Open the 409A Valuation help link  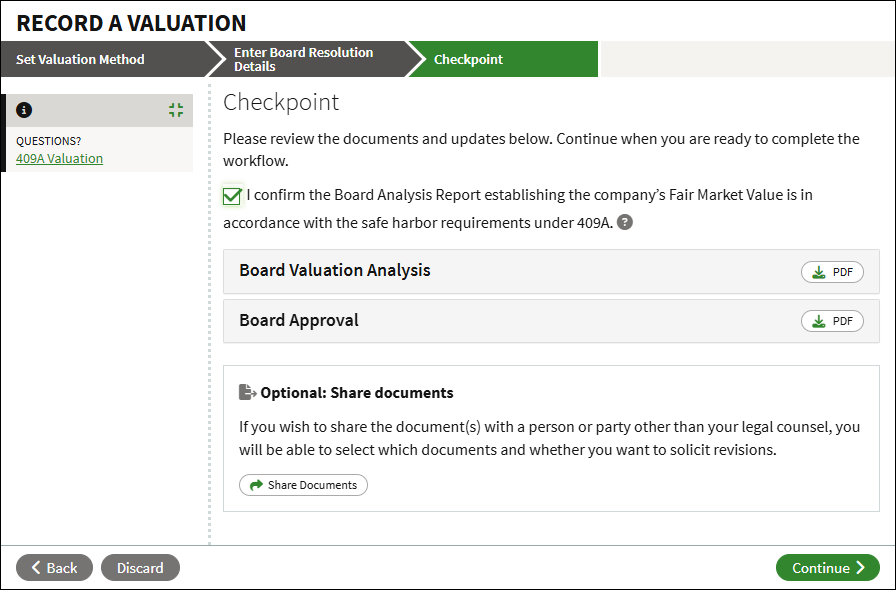click(59, 158)
